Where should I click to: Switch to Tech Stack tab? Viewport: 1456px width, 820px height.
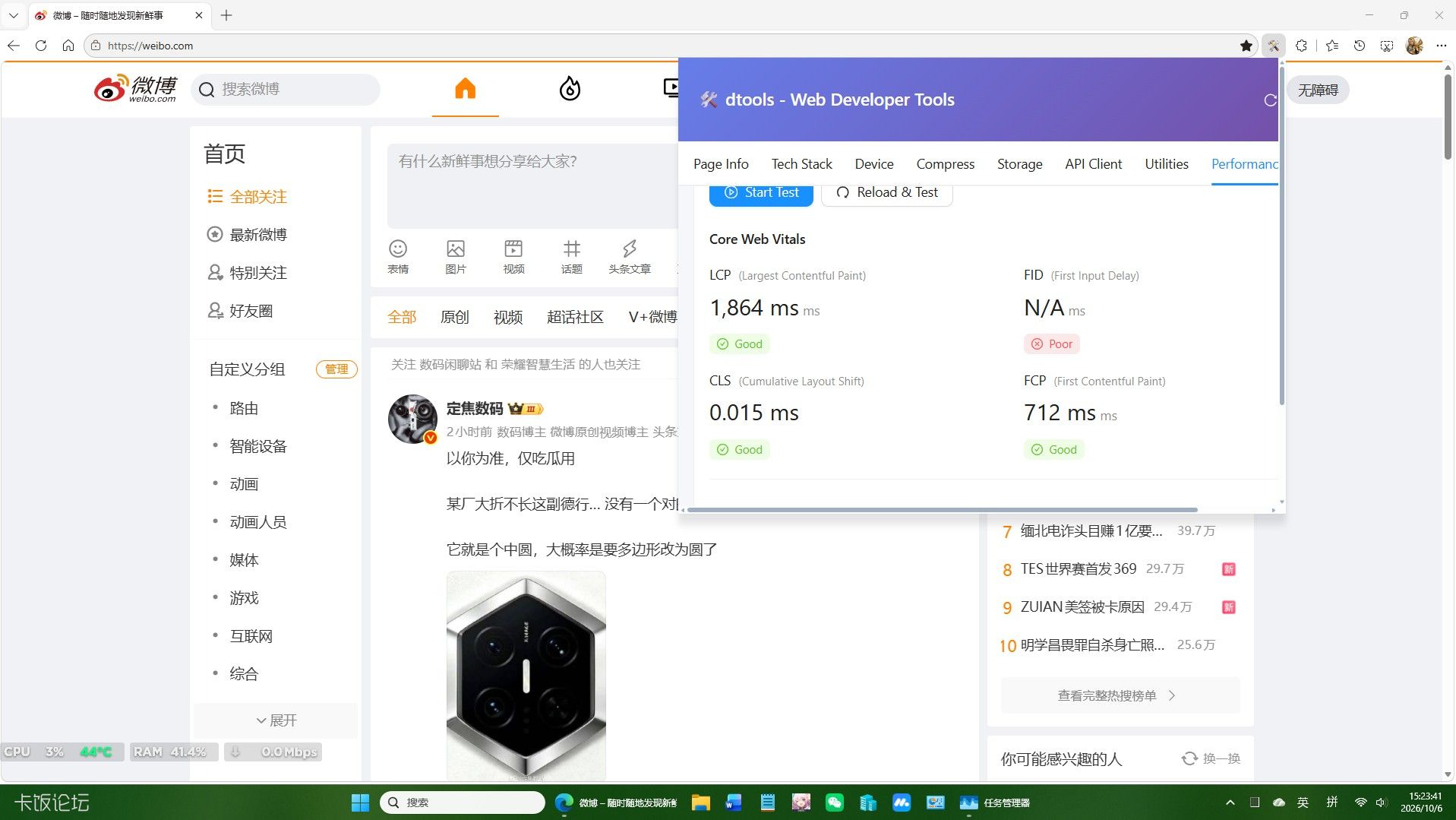point(801,164)
